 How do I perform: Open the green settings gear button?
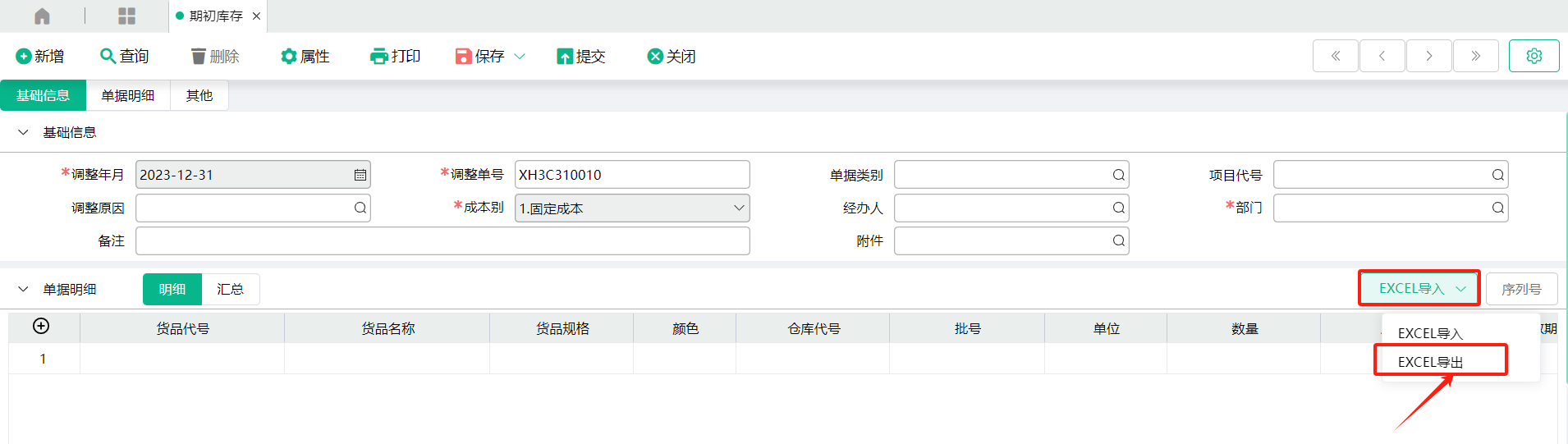[1534, 56]
